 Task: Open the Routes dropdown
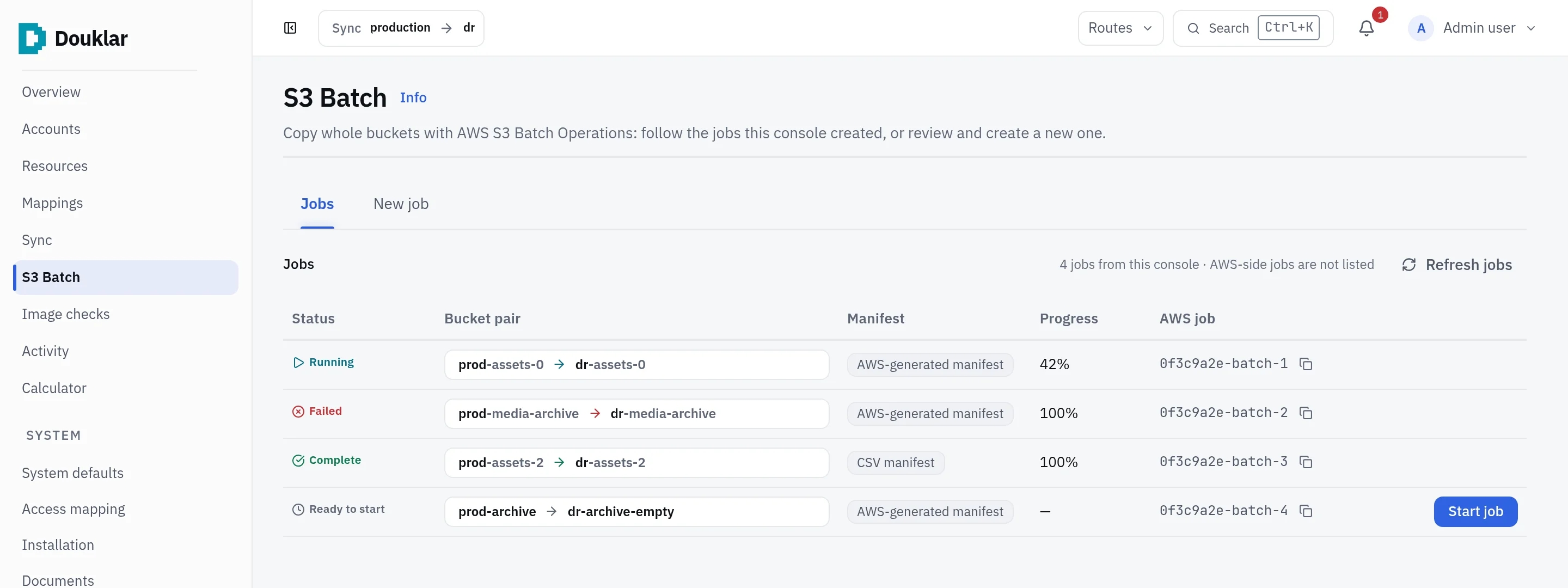[x=1120, y=28]
